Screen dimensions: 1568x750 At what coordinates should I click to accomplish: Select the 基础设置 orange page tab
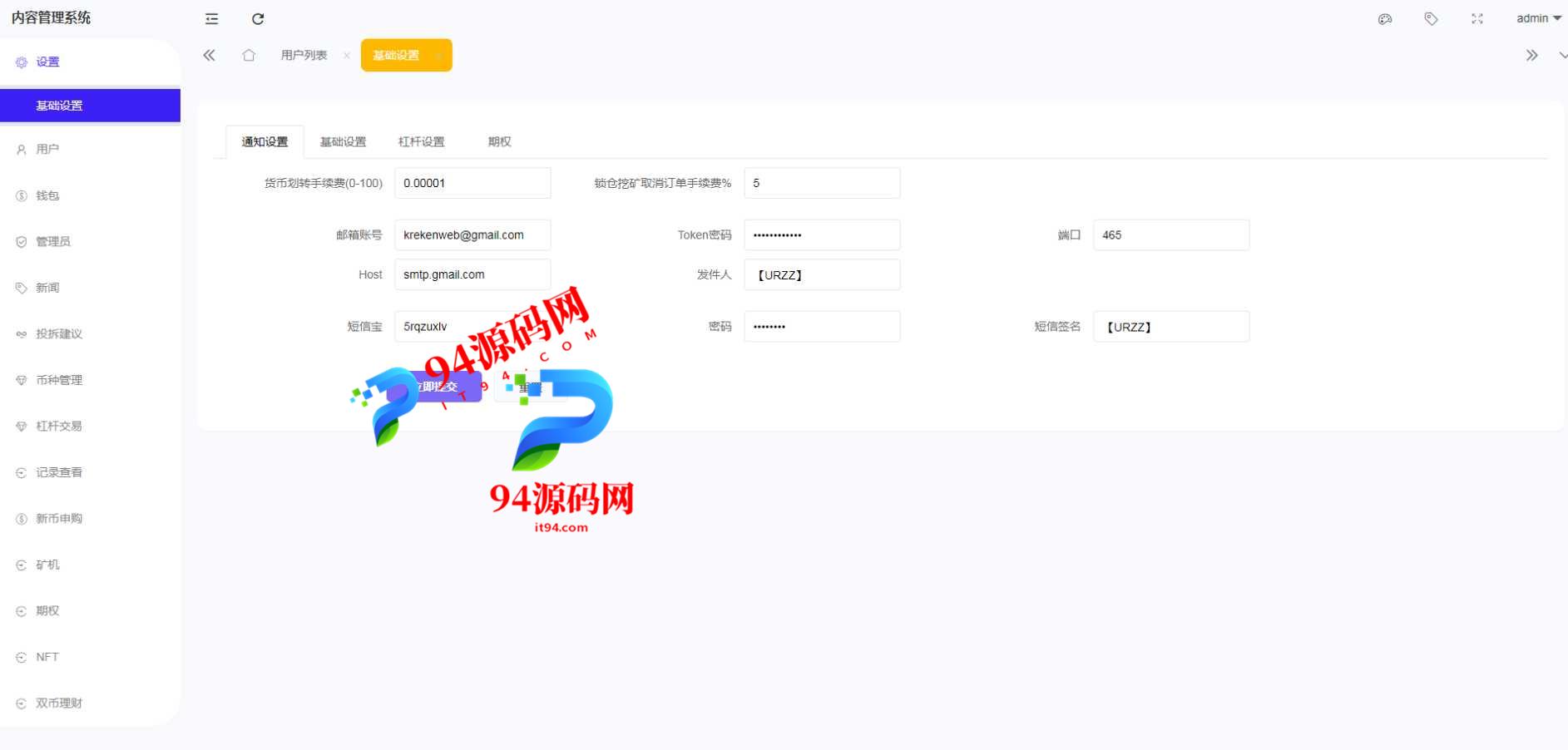tap(406, 55)
